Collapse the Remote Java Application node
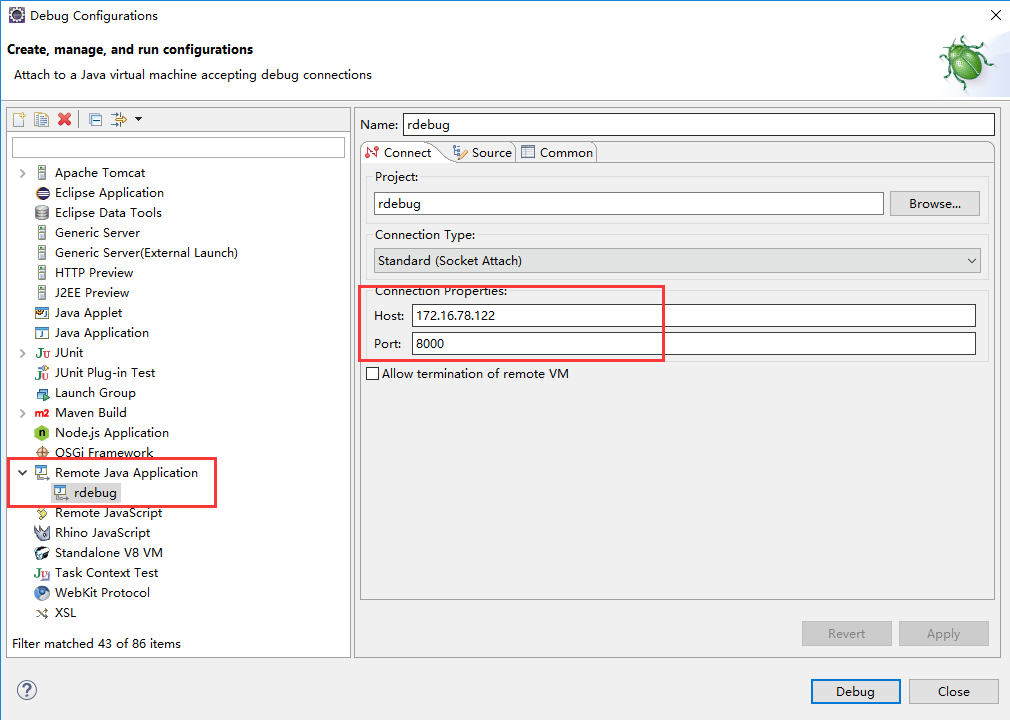Screen dimensions: 1010x720 click(x=23, y=473)
